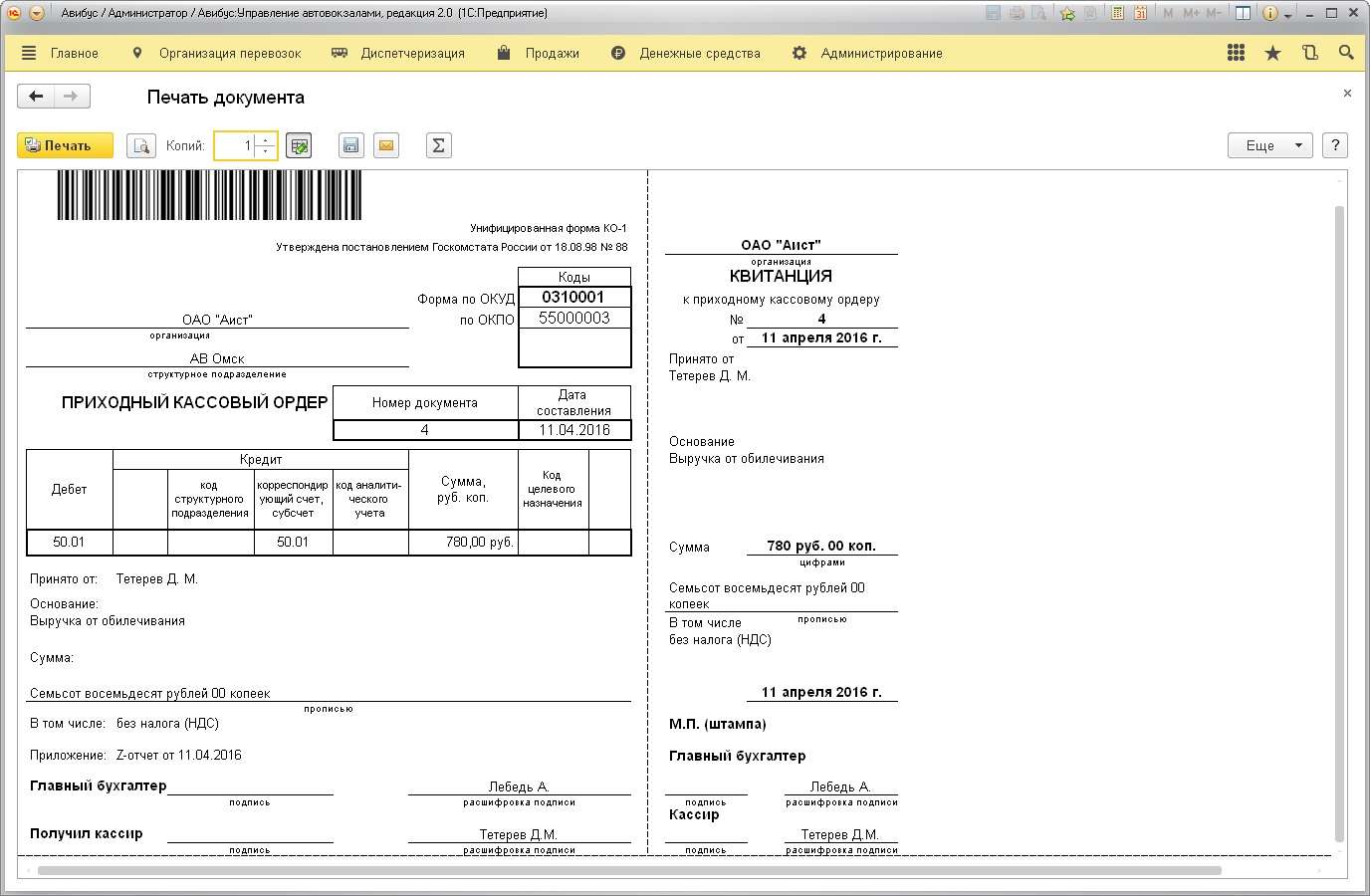Click the search magnifier icon
This screenshot has width=1370, height=896.
(1346, 54)
